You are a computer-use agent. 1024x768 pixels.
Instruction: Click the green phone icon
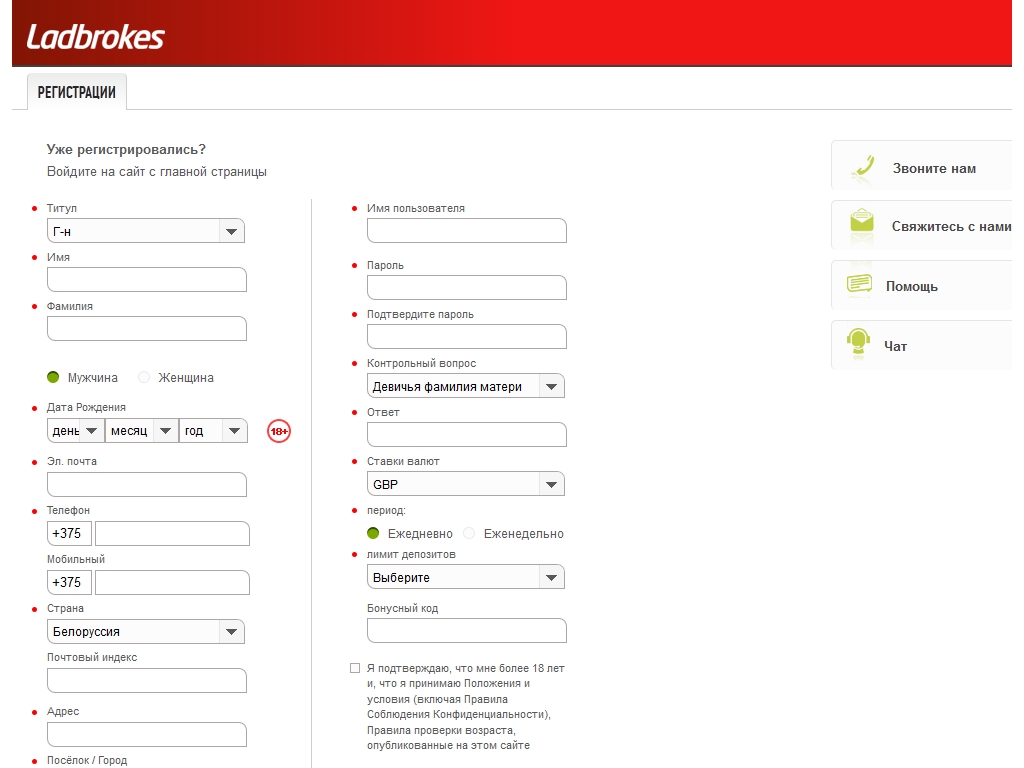861,167
